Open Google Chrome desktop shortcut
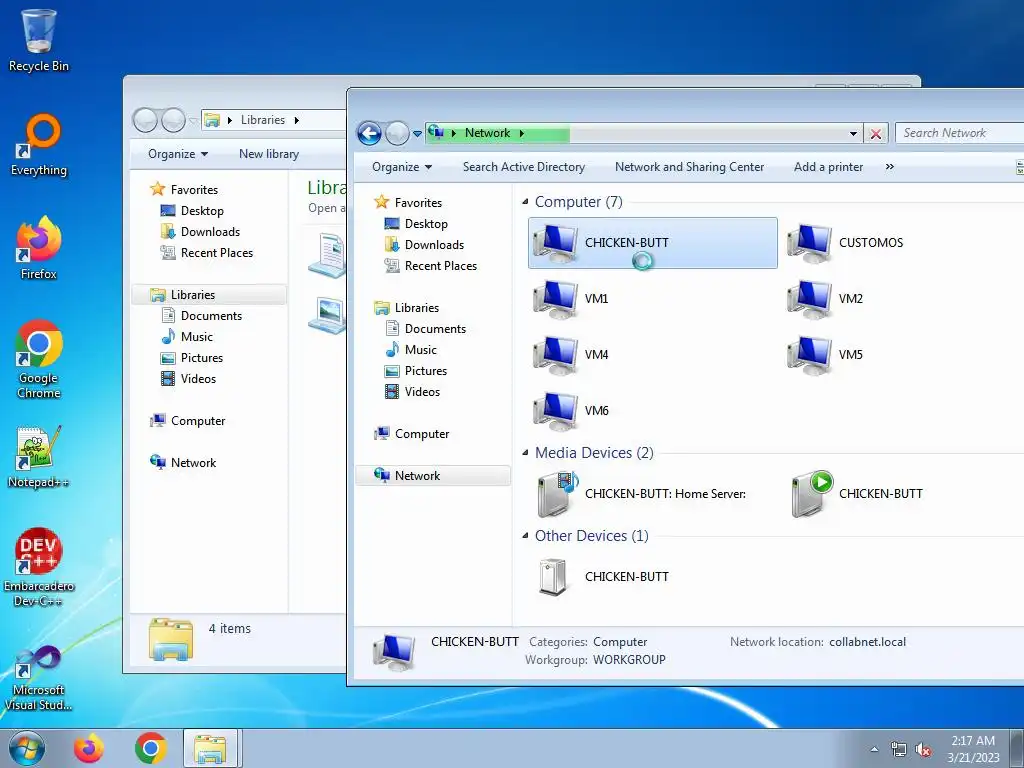1024x768 pixels. 39,359
